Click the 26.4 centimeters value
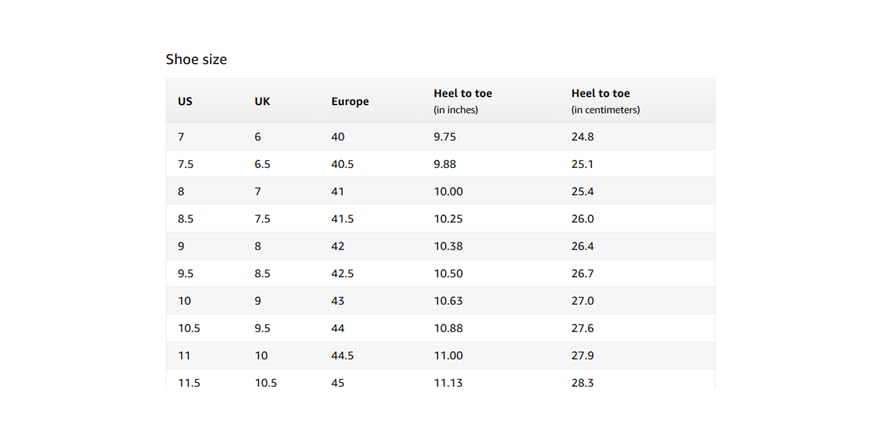 coord(582,246)
